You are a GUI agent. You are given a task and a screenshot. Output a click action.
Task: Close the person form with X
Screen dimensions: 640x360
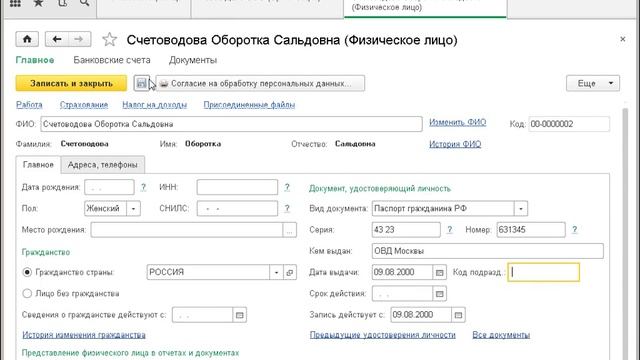click(622, 39)
